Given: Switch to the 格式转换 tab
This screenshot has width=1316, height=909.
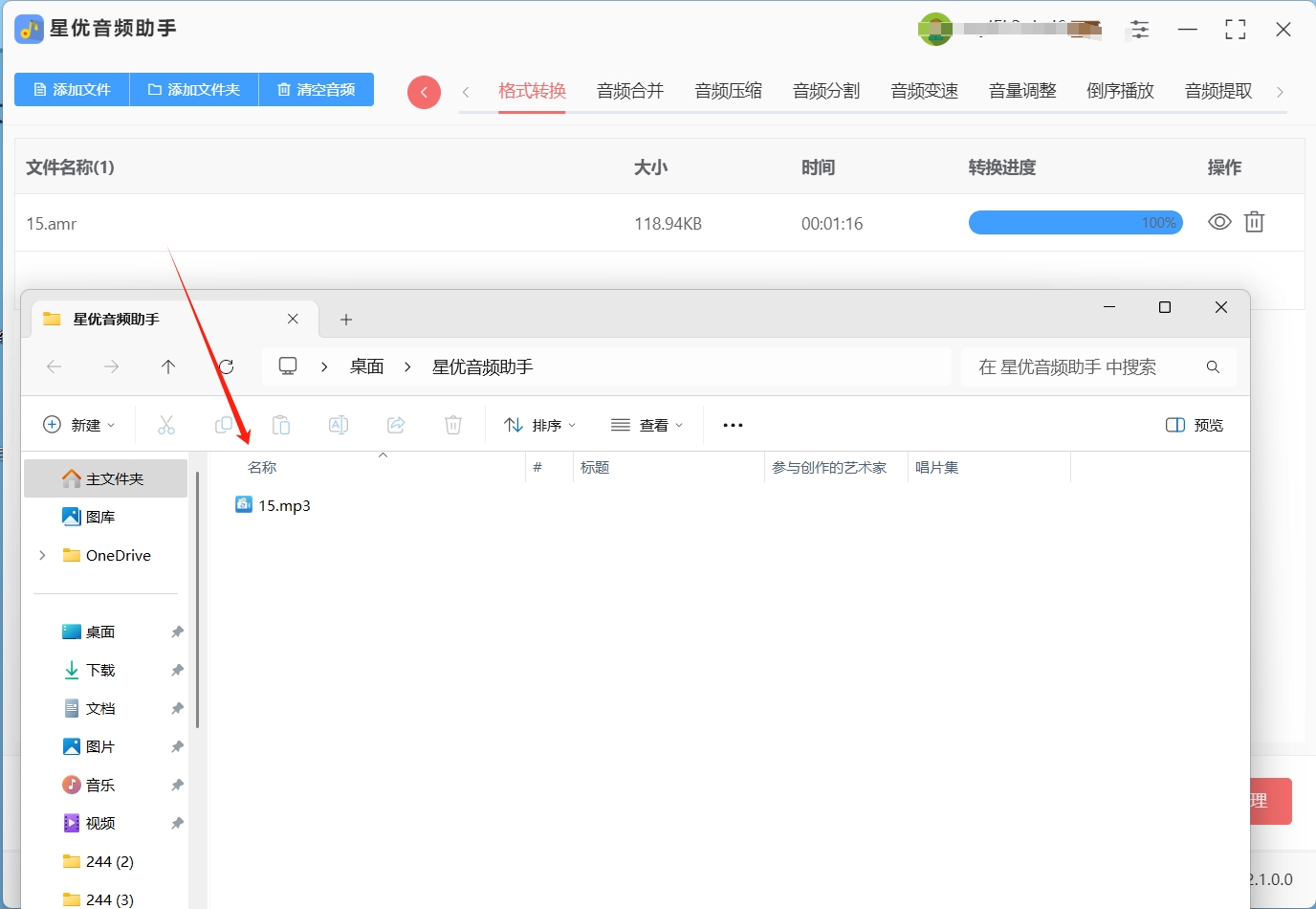Looking at the screenshot, I should coord(532,91).
